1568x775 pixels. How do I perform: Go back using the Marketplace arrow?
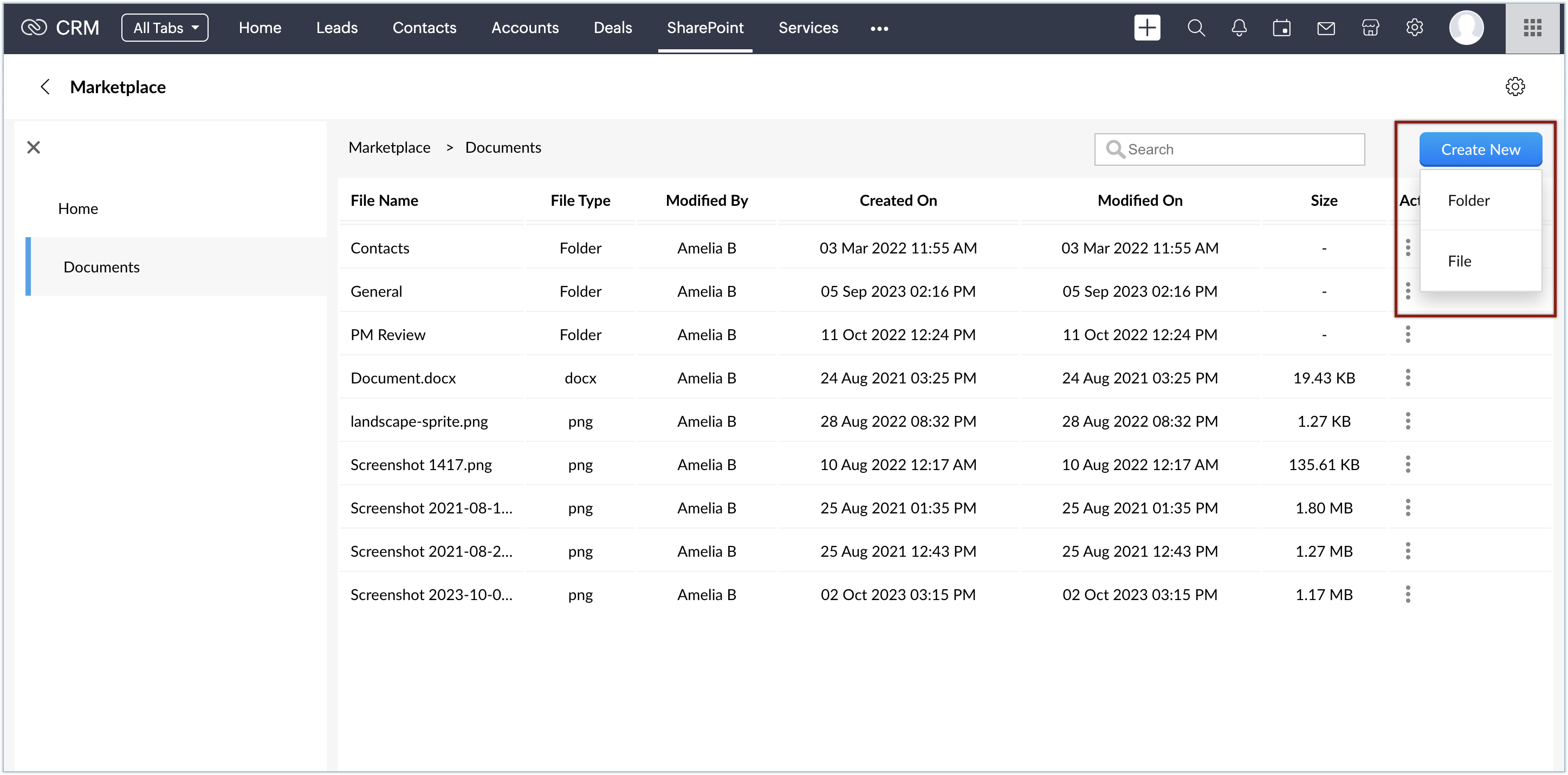pos(45,86)
